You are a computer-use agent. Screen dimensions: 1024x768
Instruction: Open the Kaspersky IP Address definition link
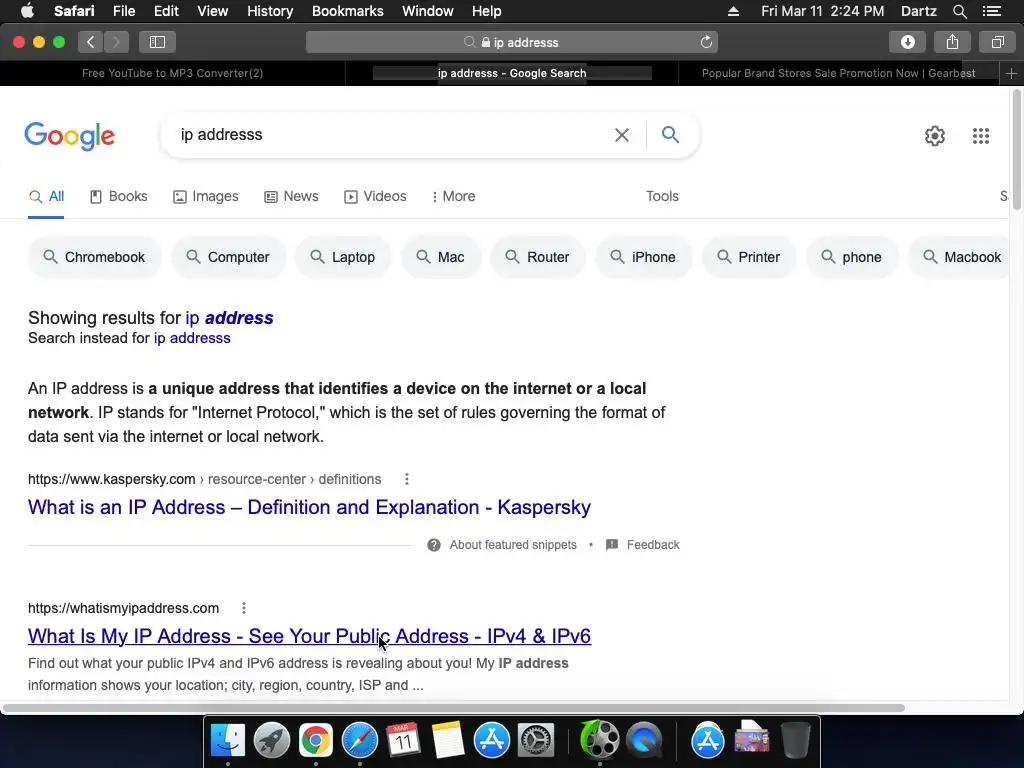(310, 507)
